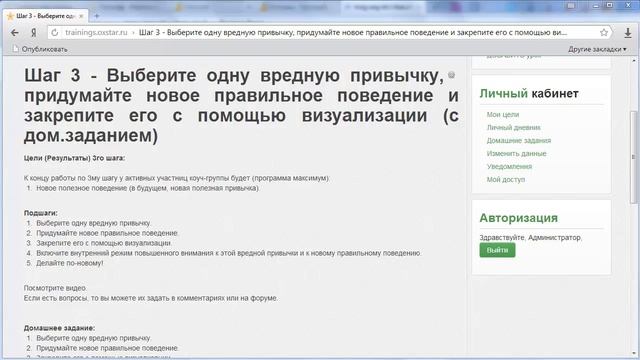The image size is (640, 360).
Task: Click the 'Авторизация' panel heading
Action: (x=518, y=218)
